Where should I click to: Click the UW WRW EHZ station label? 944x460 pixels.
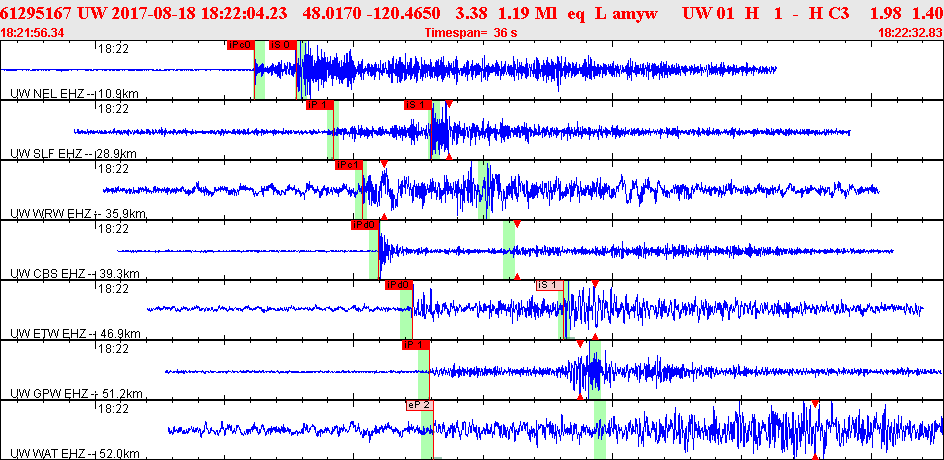tap(48, 213)
